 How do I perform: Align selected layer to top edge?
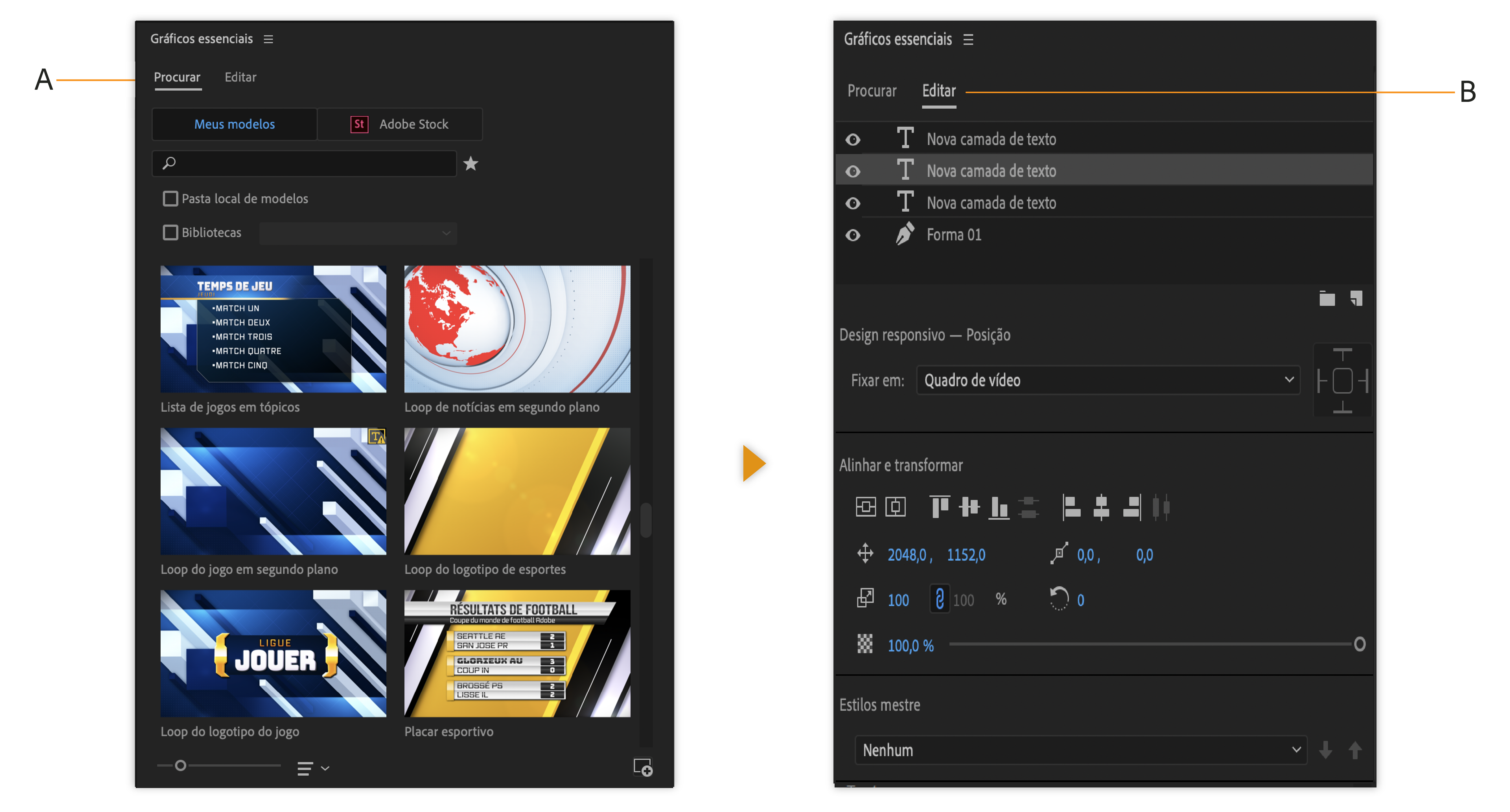click(940, 506)
